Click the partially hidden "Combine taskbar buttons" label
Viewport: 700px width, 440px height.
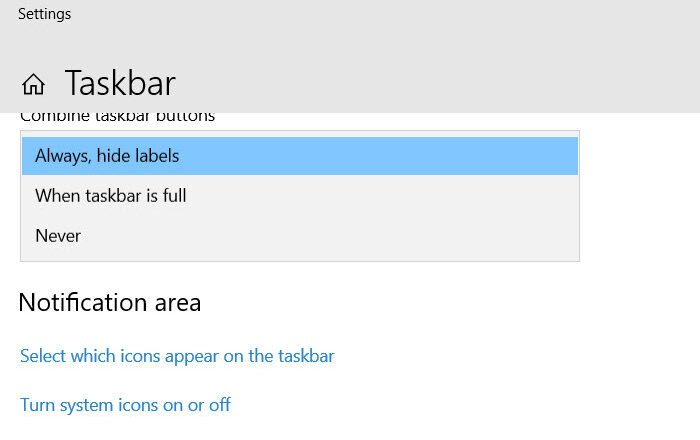point(117,117)
